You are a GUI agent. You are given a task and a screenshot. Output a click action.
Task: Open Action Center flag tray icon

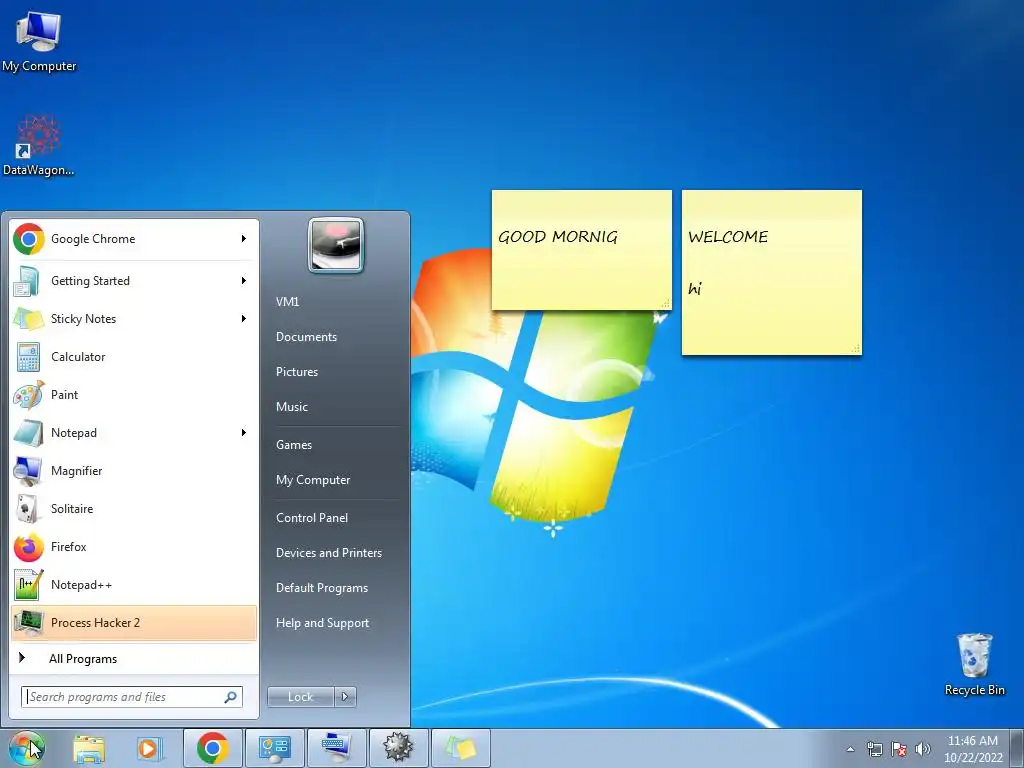pos(899,749)
